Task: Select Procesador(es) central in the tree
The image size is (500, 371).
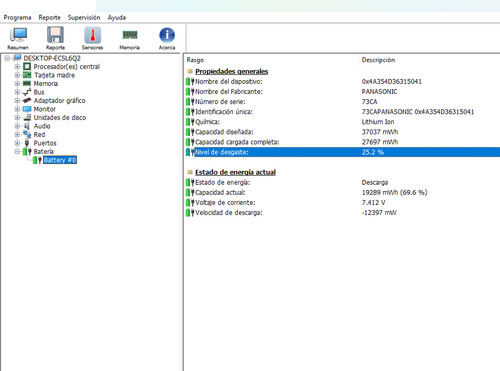Action: (x=67, y=67)
